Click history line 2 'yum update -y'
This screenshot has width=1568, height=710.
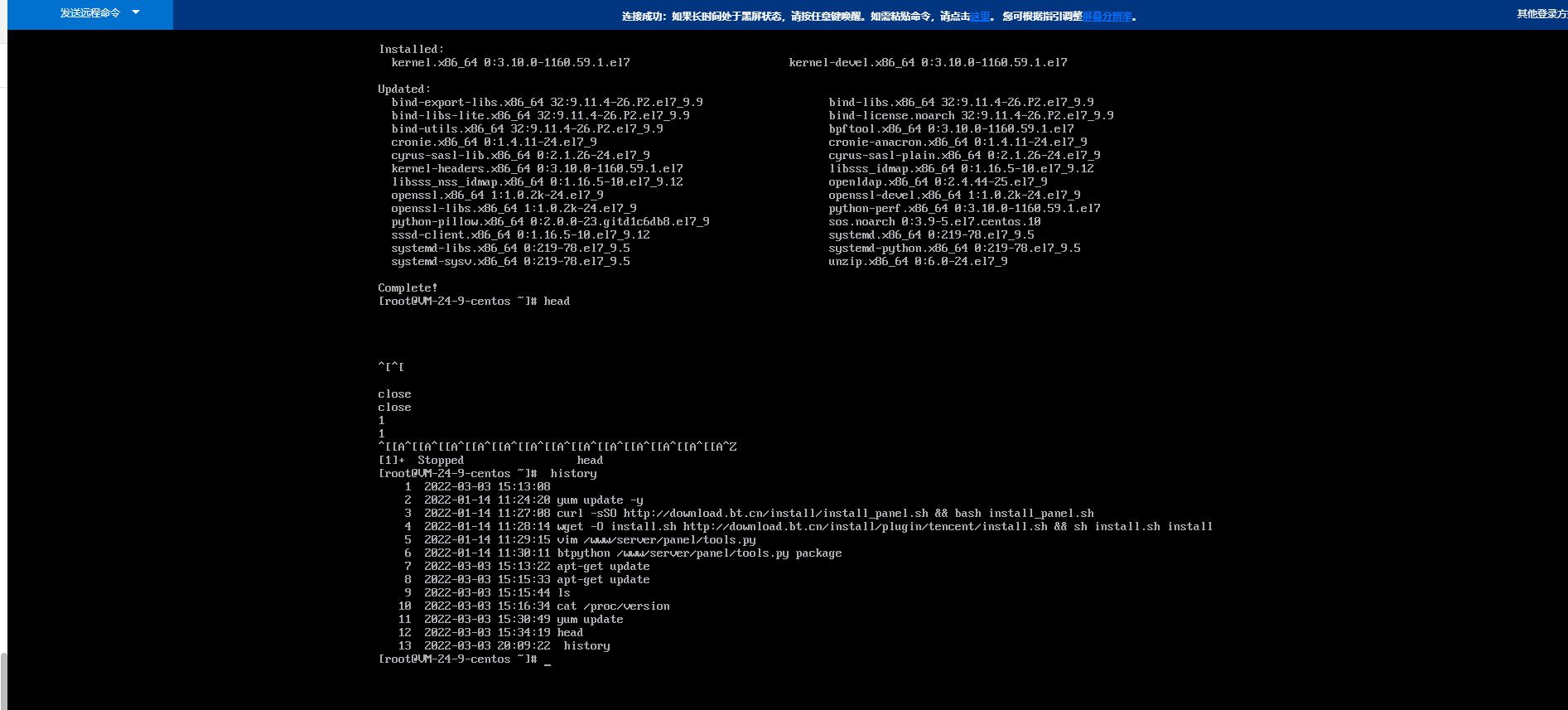(x=523, y=500)
